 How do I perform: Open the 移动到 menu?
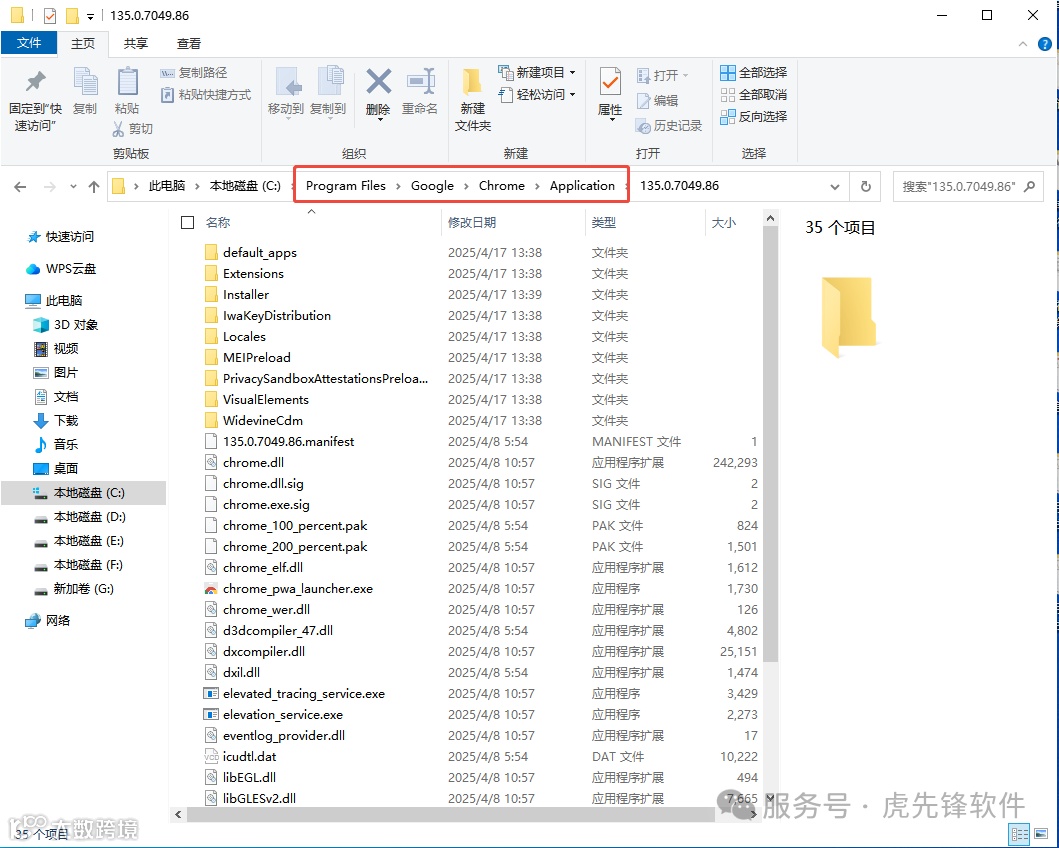[286, 92]
